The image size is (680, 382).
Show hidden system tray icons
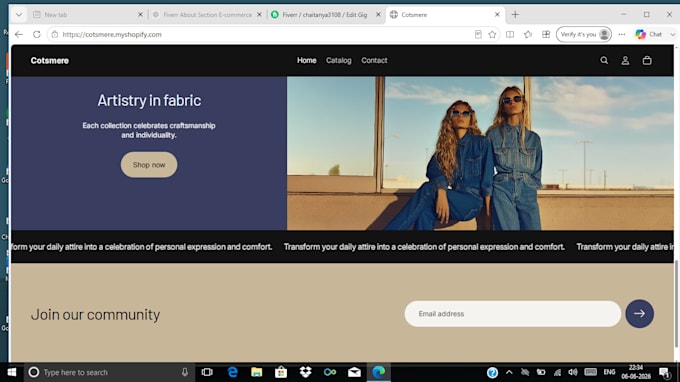[x=509, y=372]
